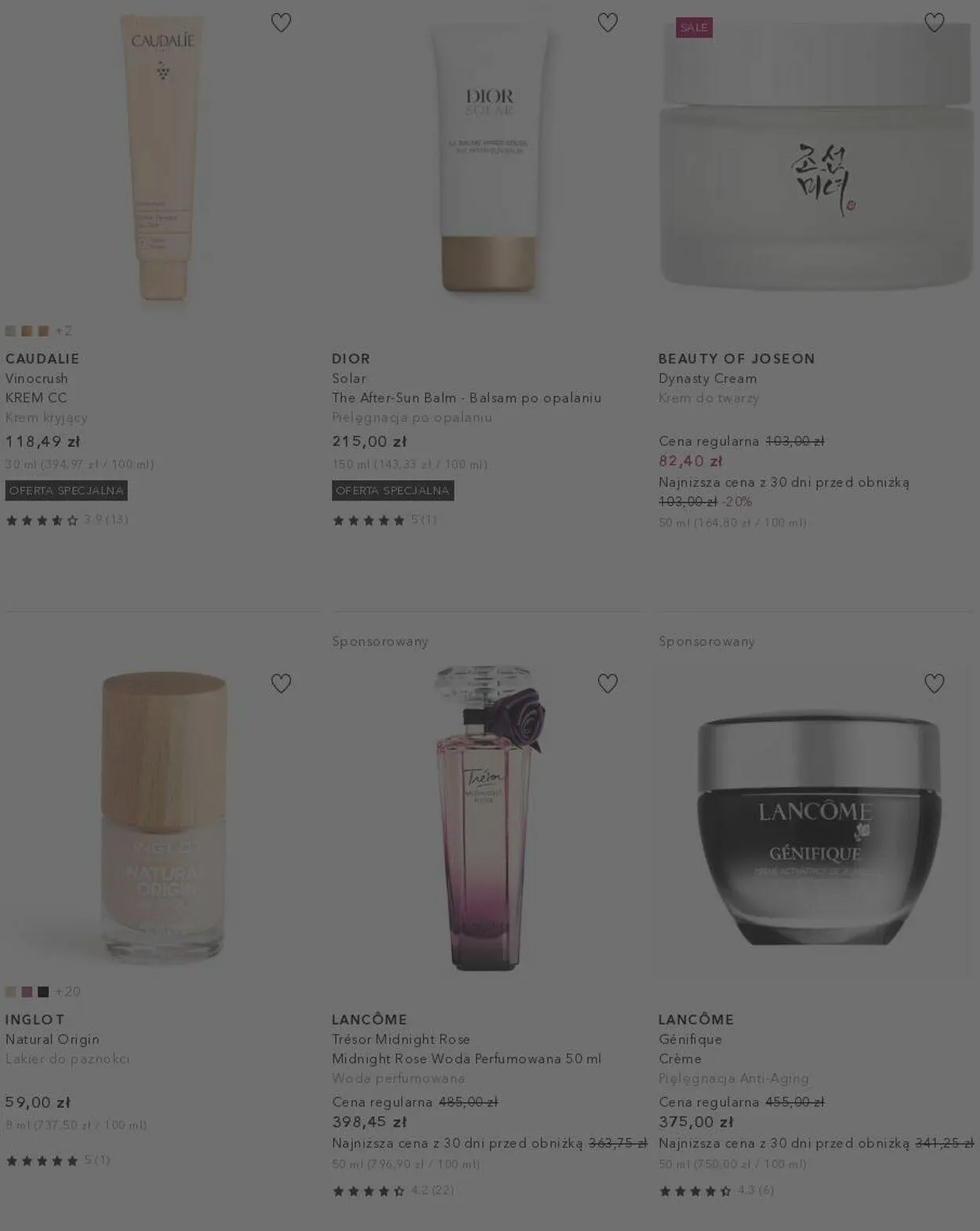Heart the Lancôme Trésor Midnight Rose perfume

[x=608, y=684]
